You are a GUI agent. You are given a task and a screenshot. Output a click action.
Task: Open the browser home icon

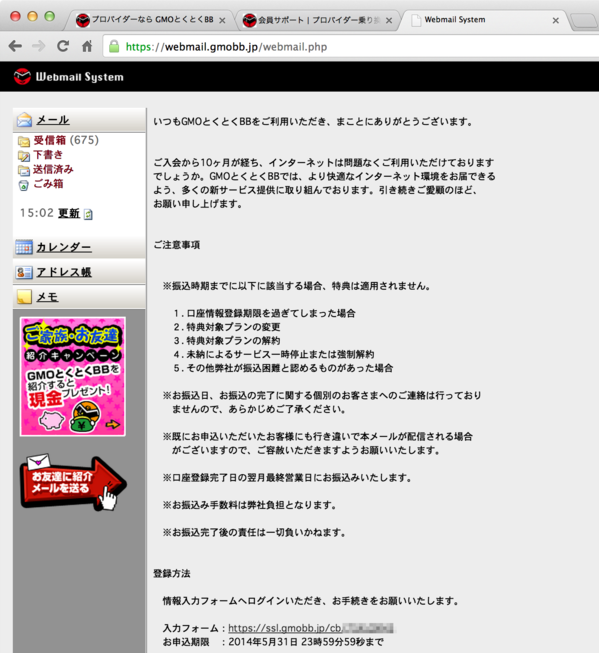point(87,46)
